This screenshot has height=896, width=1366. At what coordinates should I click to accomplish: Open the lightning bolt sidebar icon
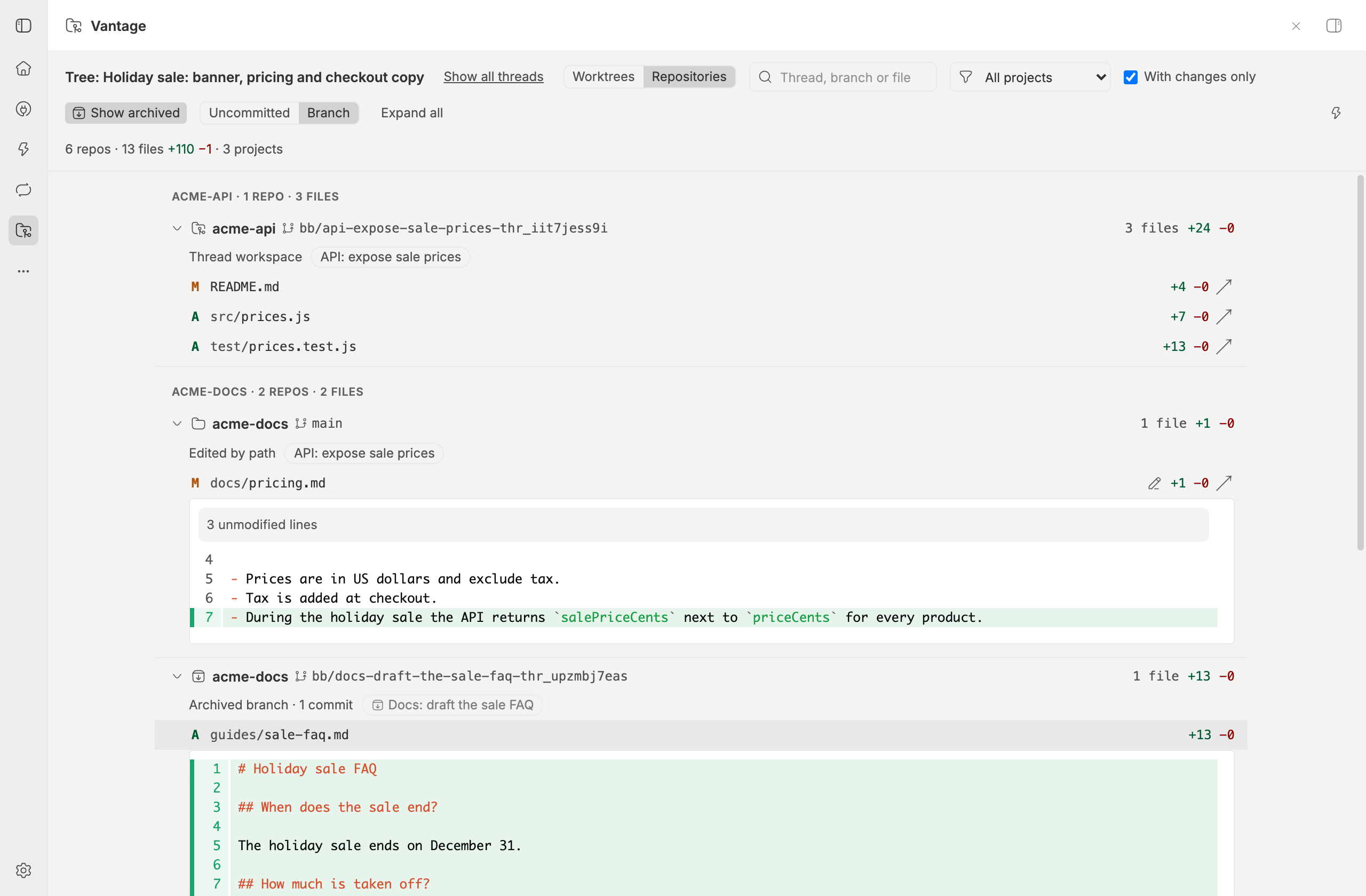[x=23, y=149]
